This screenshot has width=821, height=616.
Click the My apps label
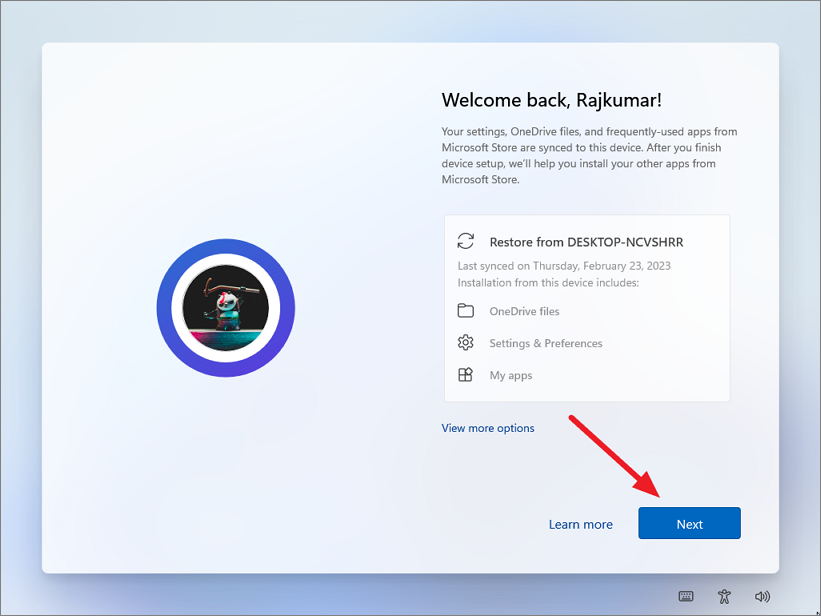(511, 376)
